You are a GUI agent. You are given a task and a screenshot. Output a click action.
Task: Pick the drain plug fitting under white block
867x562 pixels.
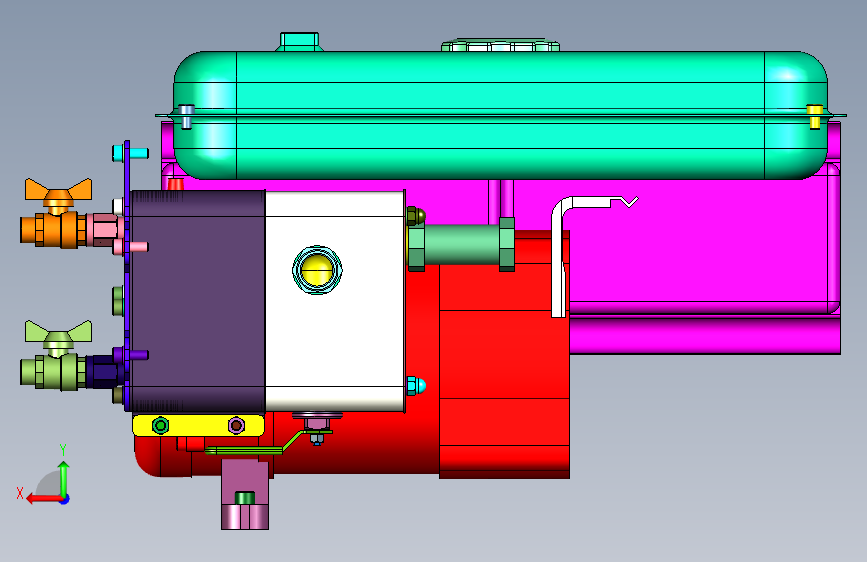317,427
